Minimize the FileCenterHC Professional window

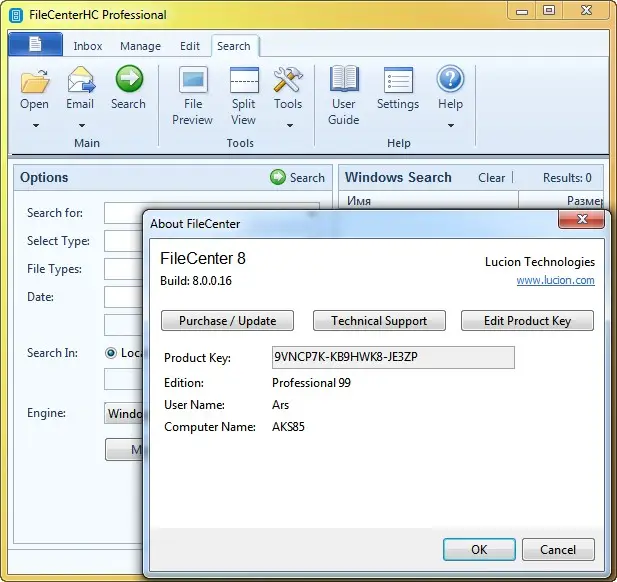tap(521, 10)
